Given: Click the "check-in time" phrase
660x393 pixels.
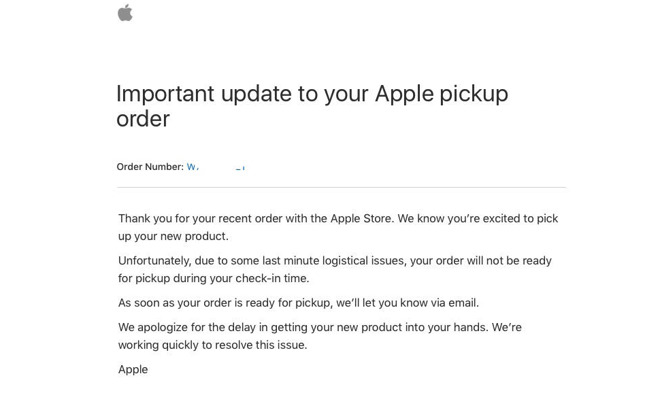Looking at the screenshot, I should point(271,279).
